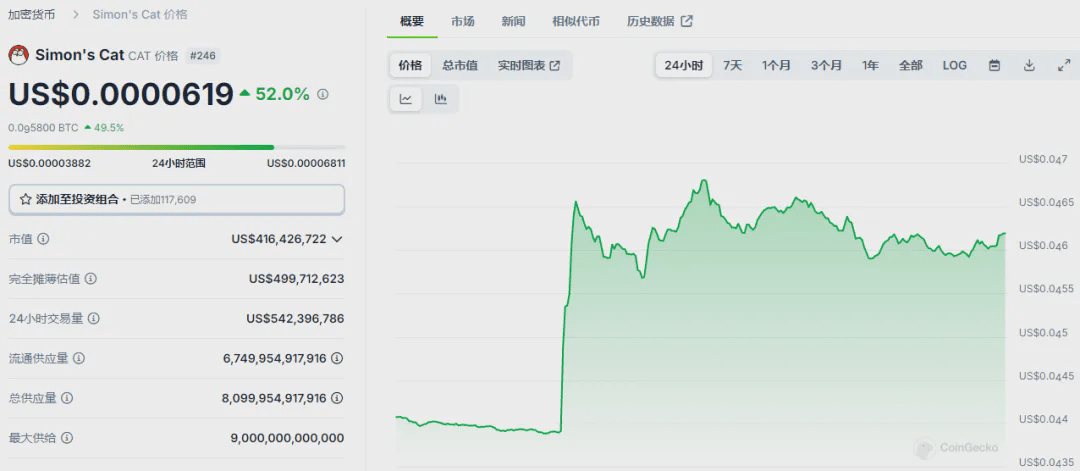This screenshot has width=1080, height=471.
Task: Click the US$499,712,623 valuation value
Action: tap(297, 279)
